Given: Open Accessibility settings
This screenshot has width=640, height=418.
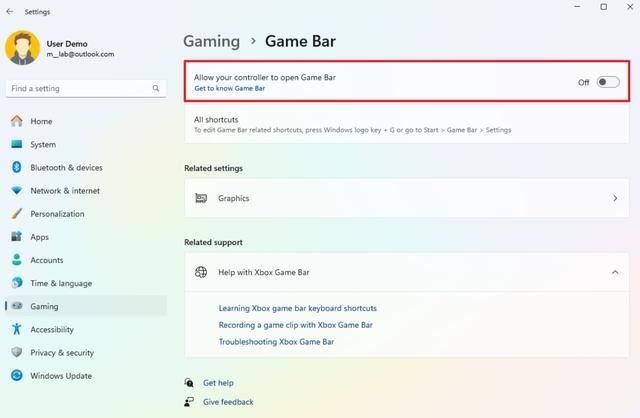Looking at the screenshot, I should (x=87, y=329).
